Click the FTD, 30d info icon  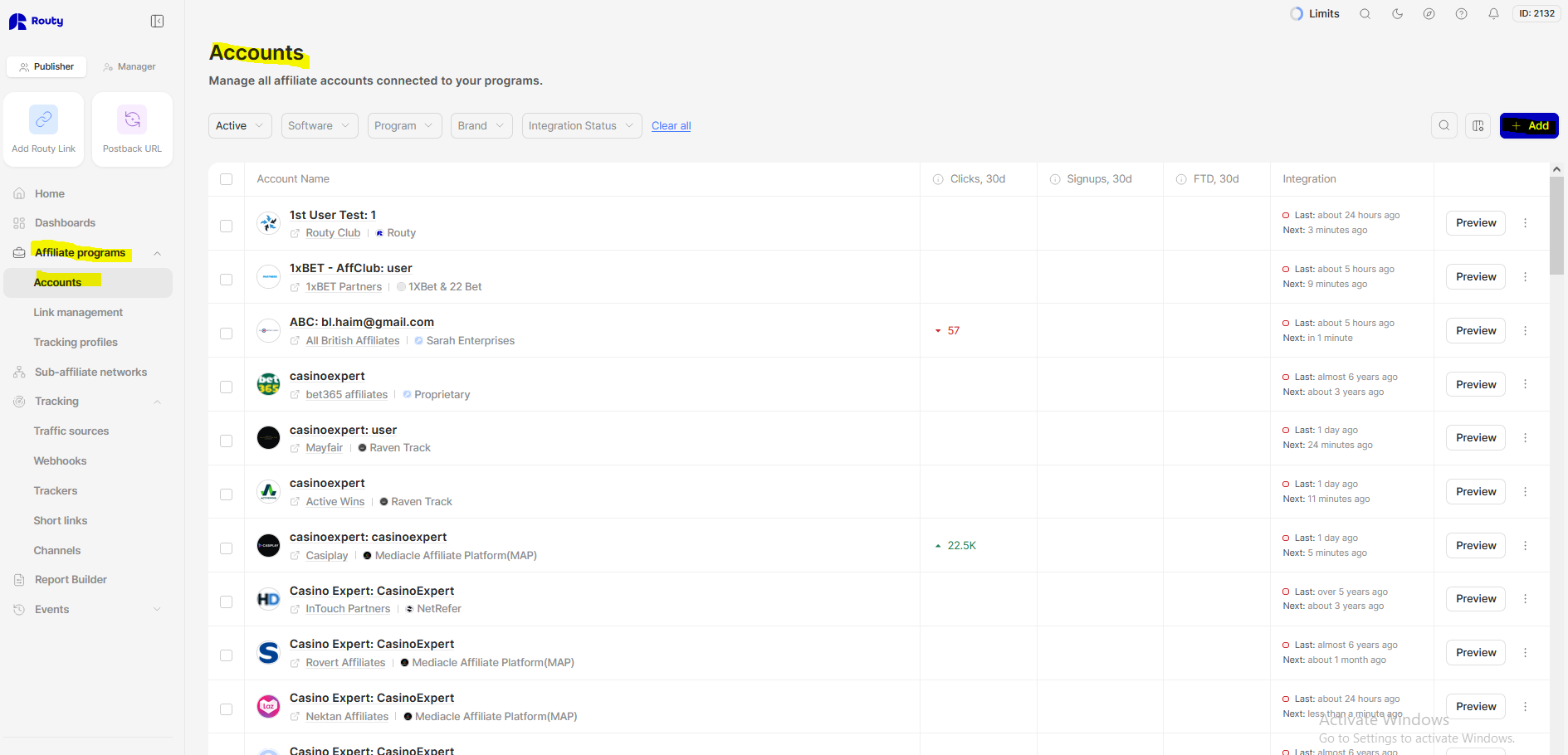tap(1181, 179)
